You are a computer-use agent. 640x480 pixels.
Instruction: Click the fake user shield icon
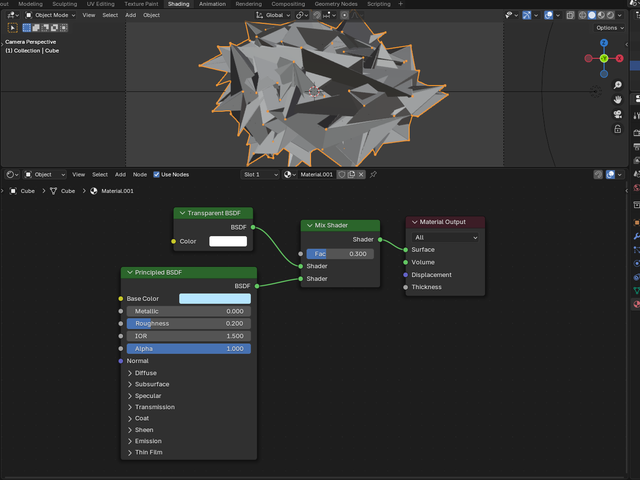tap(342, 175)
